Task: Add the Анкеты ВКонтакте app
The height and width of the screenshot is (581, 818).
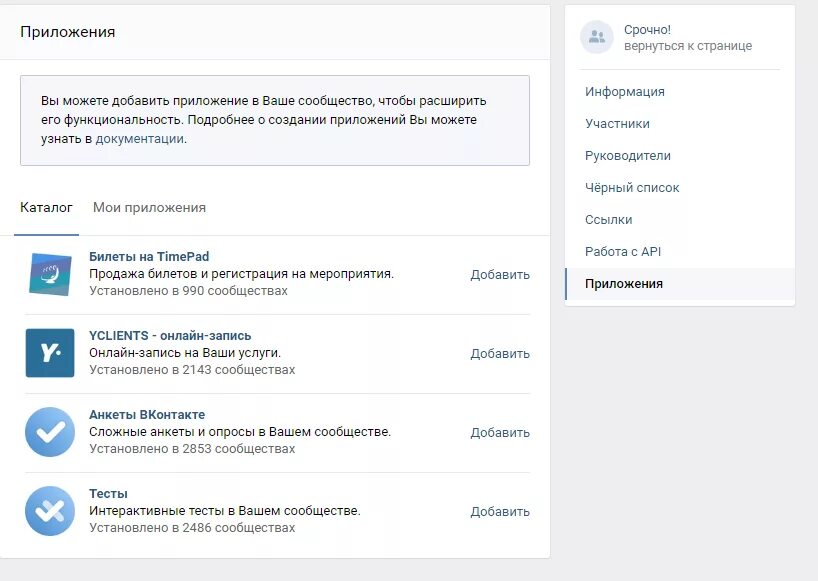Action: [500, 432]
